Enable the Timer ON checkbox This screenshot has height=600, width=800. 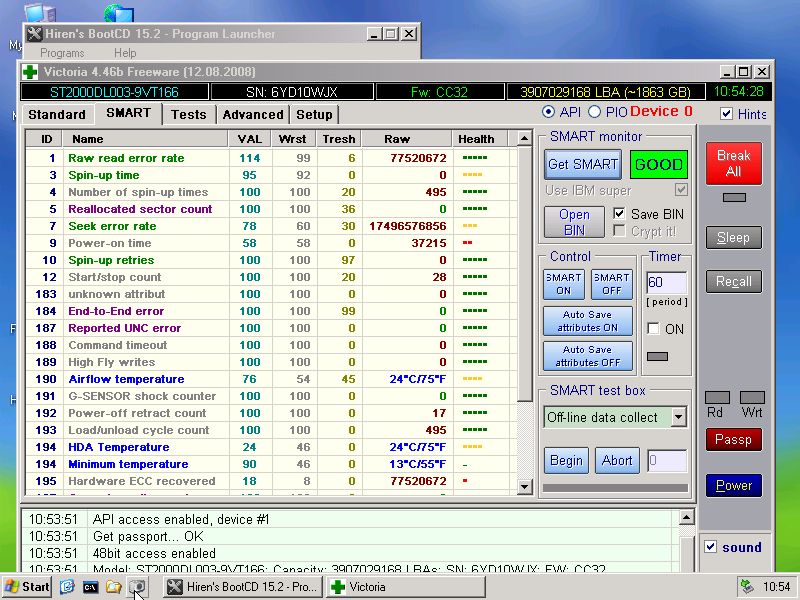(653, 329)
